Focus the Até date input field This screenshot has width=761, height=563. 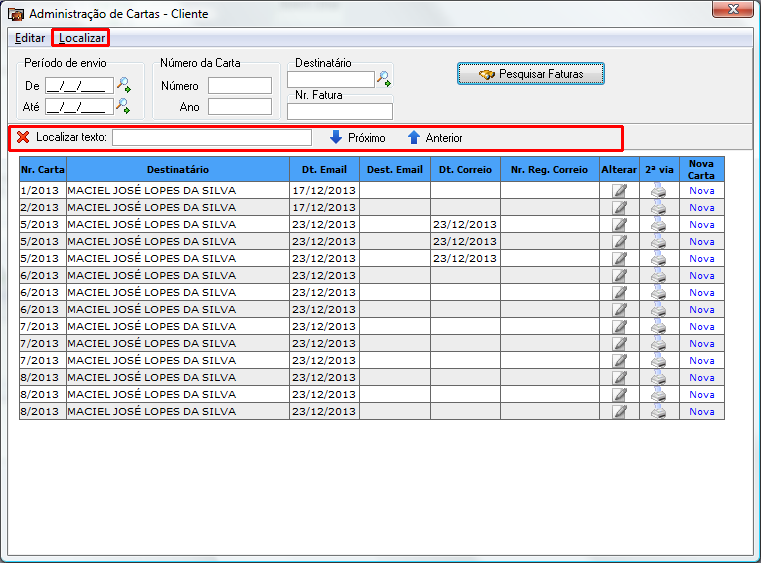pos(79,106)
